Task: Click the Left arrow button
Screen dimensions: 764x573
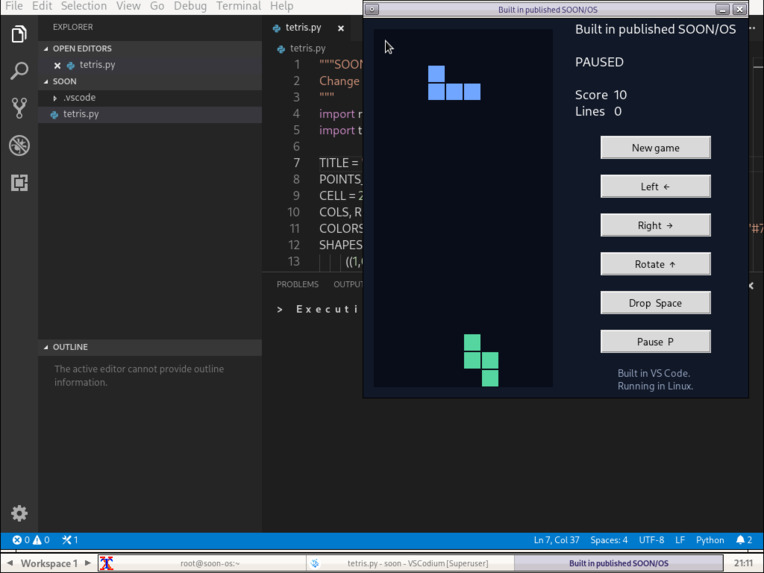Action: (x=655, y=187)
